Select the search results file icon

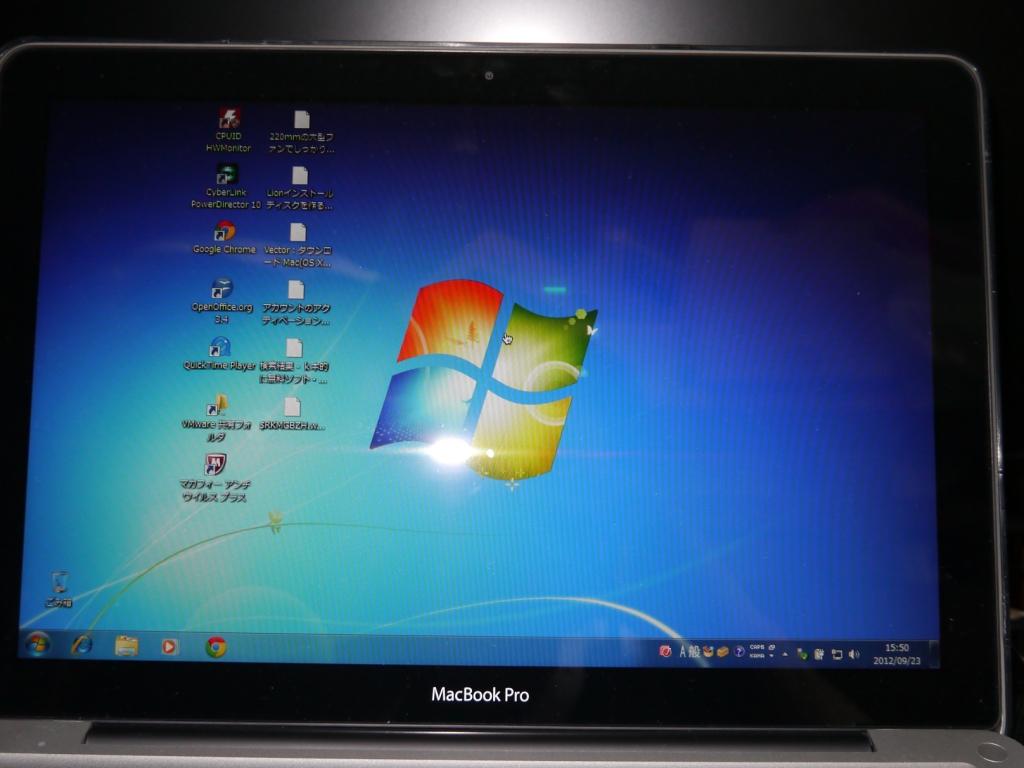click(x=294, y=361)
